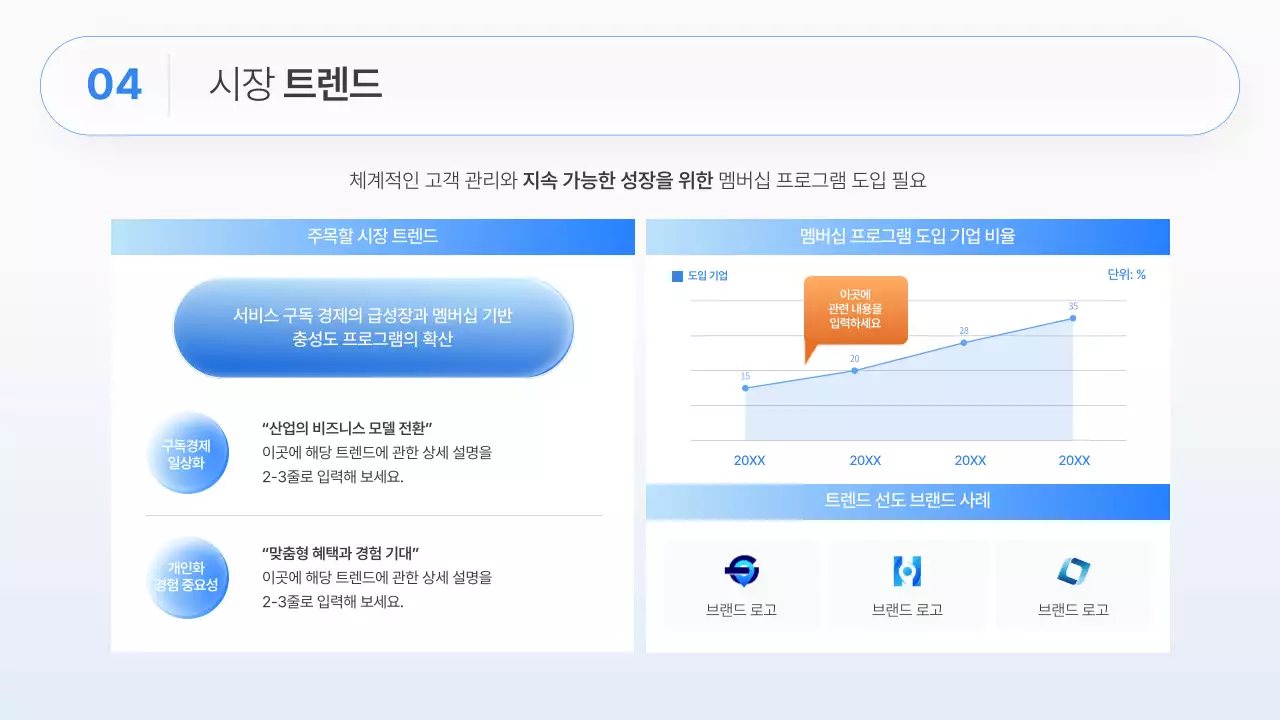Image resolution: width=1280 pixels, height=720 pixels.
Task: Click the third brand logo icon
Action: tap(1073, 571)
